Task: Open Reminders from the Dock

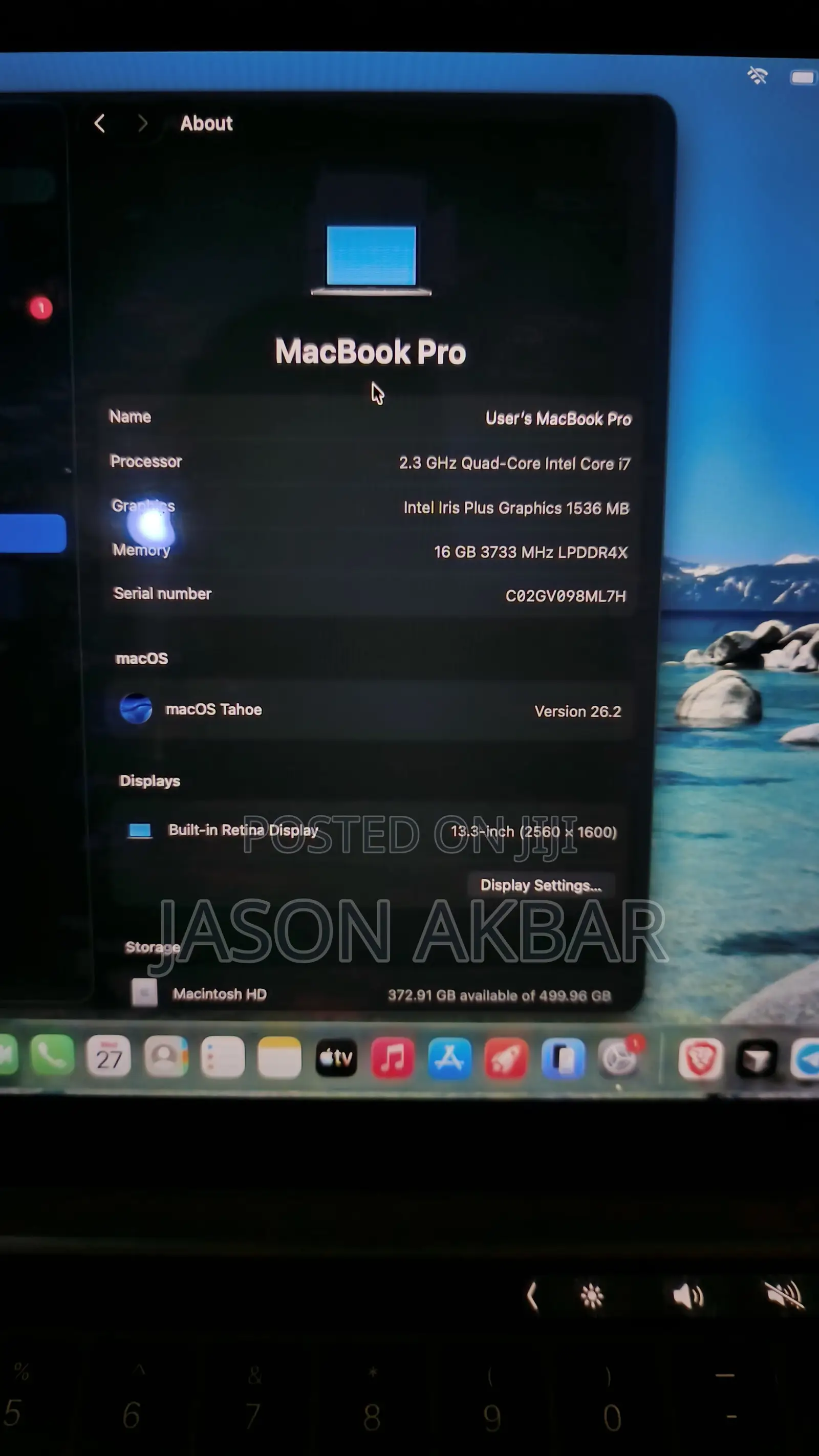Action: tap(223, 1057)
